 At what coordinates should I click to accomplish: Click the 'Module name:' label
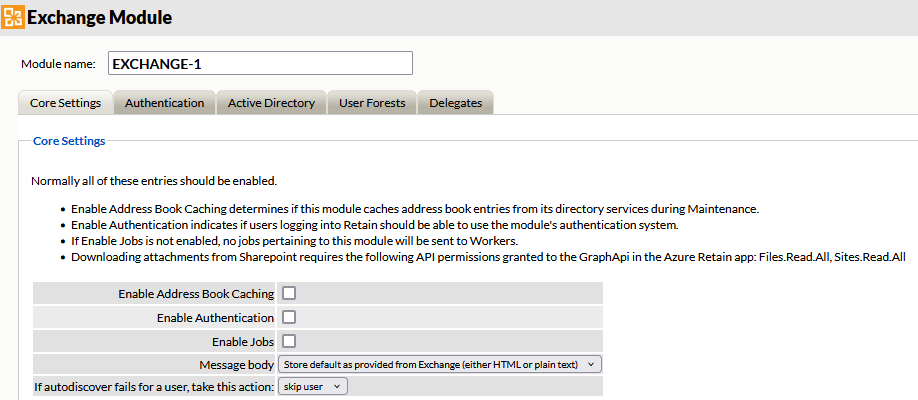[59, 64]
